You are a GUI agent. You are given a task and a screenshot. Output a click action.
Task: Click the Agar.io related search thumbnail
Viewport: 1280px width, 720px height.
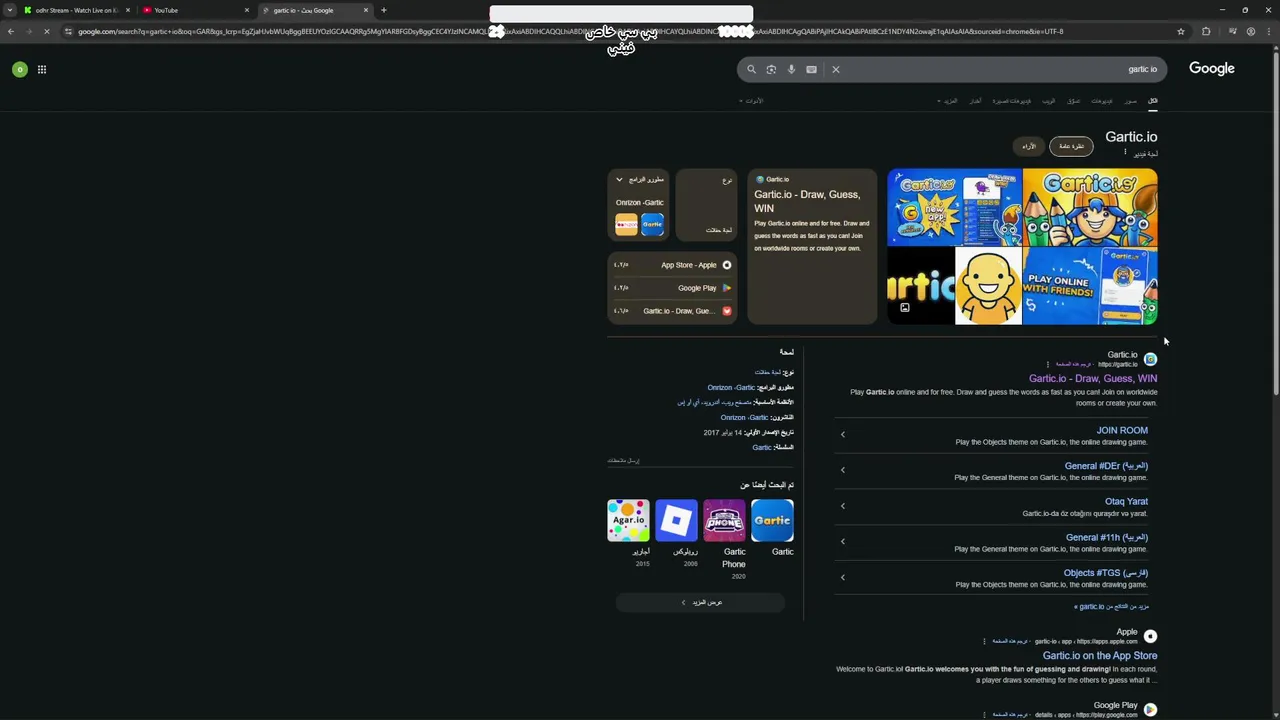click(628, 521)
